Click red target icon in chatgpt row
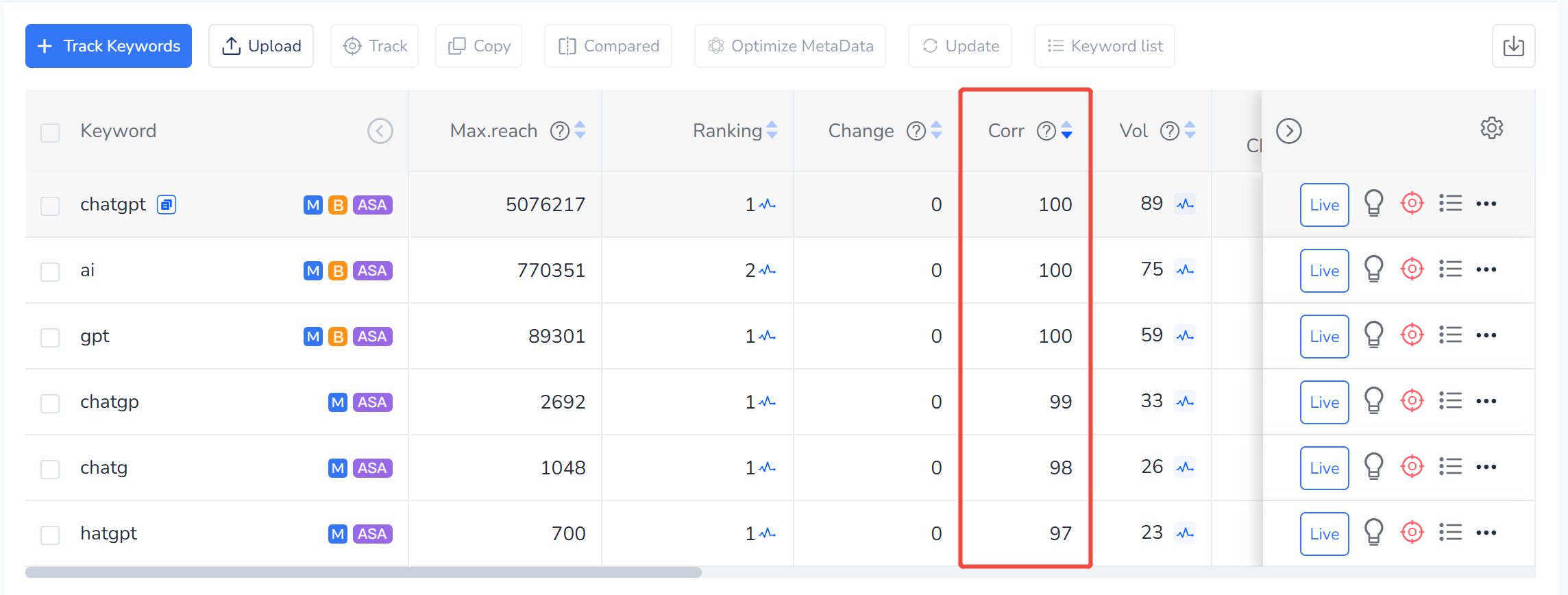The width and height of the screenshot is (1568, 595). pos(1412,204)
